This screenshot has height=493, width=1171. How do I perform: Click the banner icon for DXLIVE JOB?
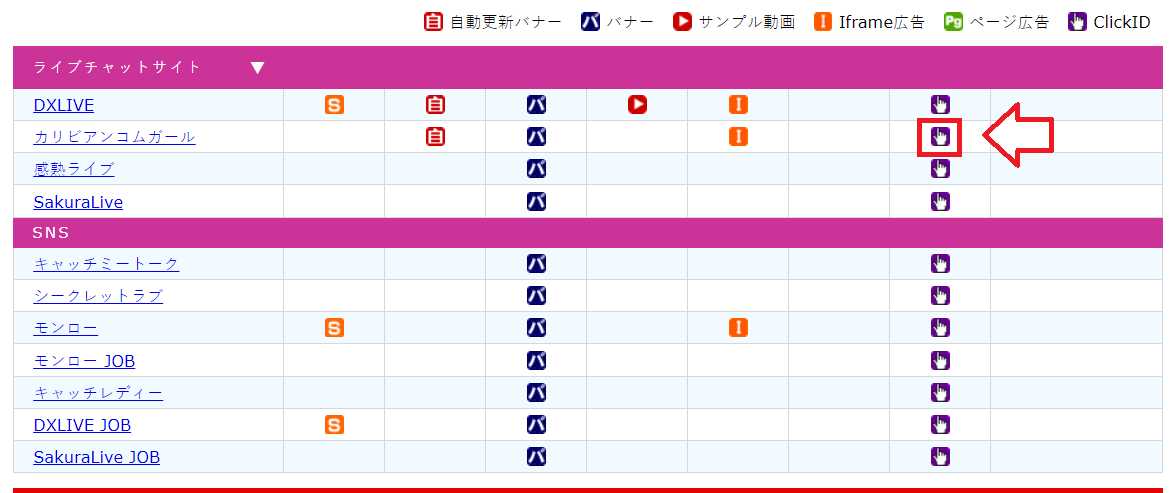click(x=536, y=425)
